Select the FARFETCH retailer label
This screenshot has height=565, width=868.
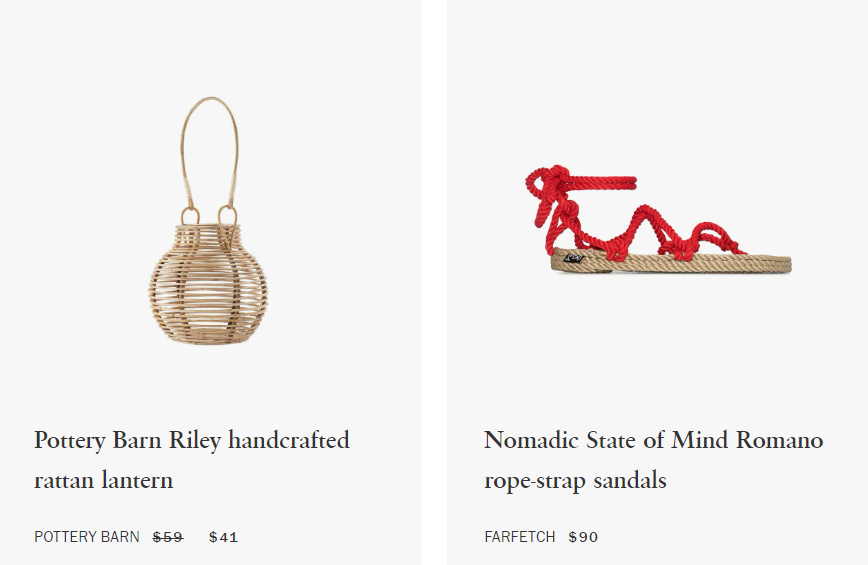(520, 537)
